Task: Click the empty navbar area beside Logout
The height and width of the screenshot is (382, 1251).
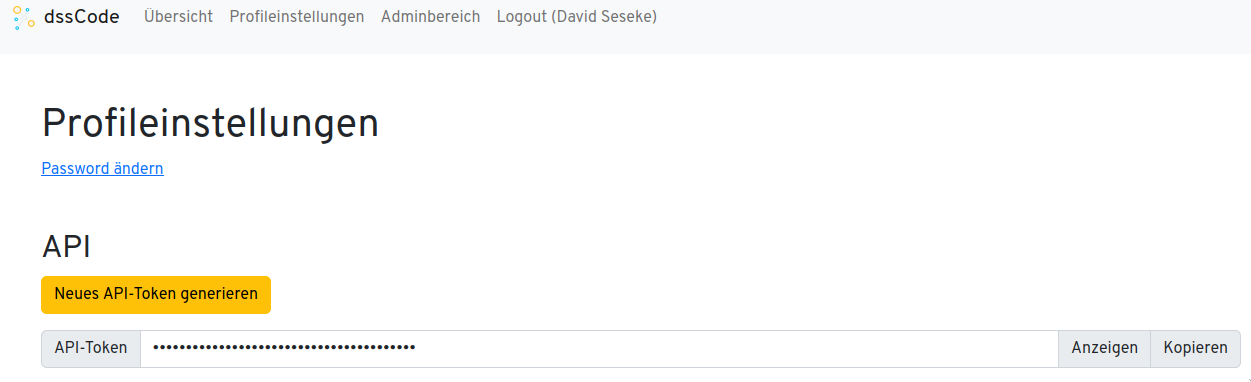Action: [x=950, y=17]
